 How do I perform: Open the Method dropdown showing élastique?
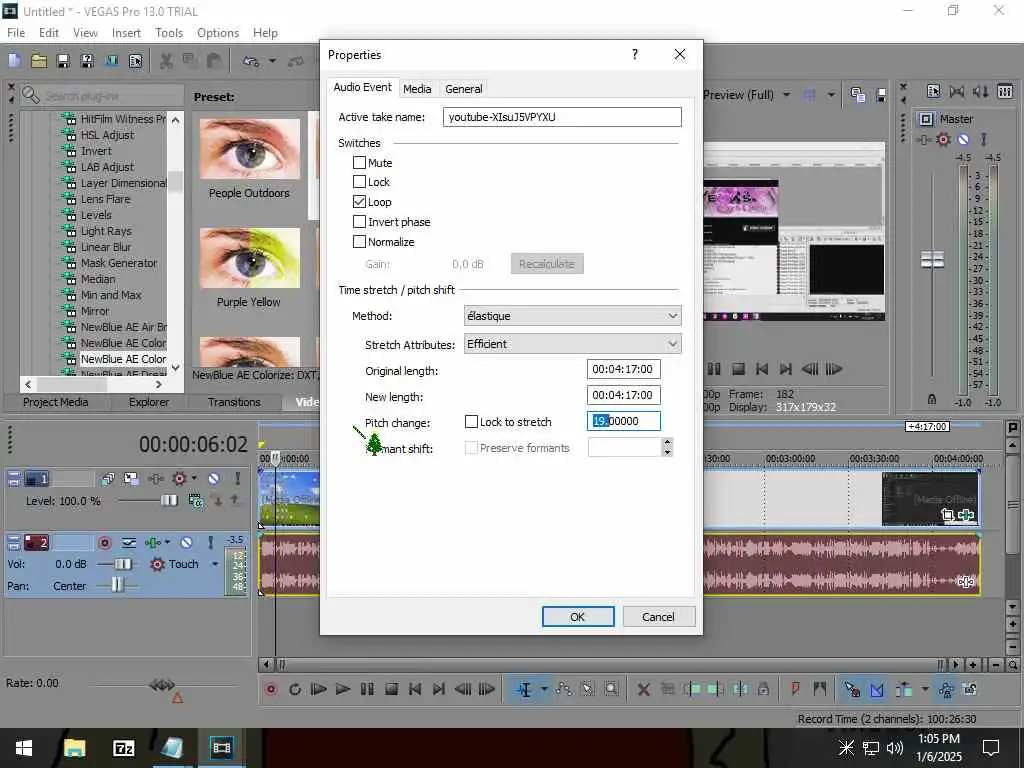(x=573, y=316)
